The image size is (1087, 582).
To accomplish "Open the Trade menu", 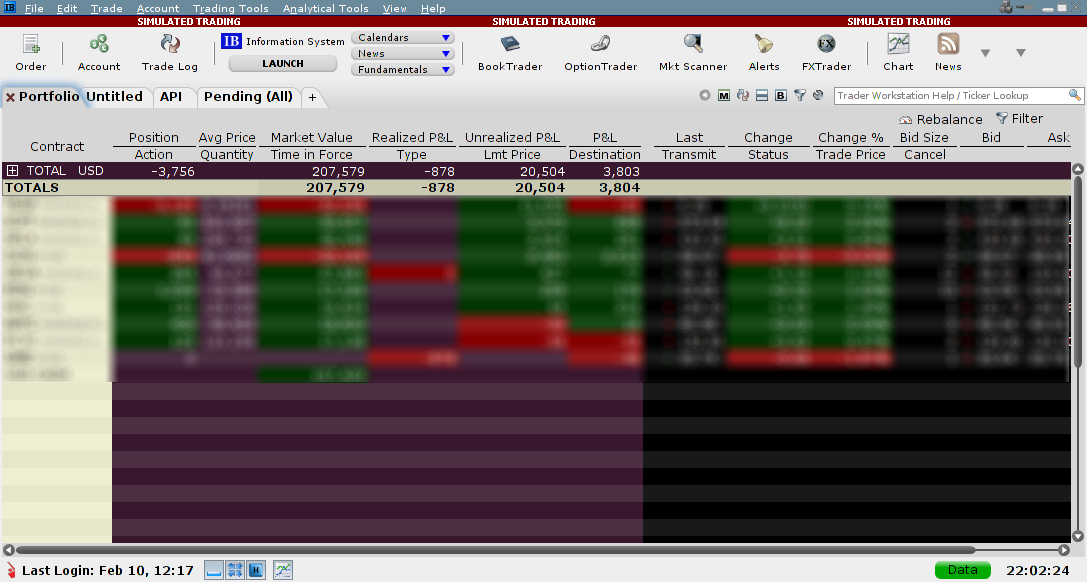I will [106, 8].
